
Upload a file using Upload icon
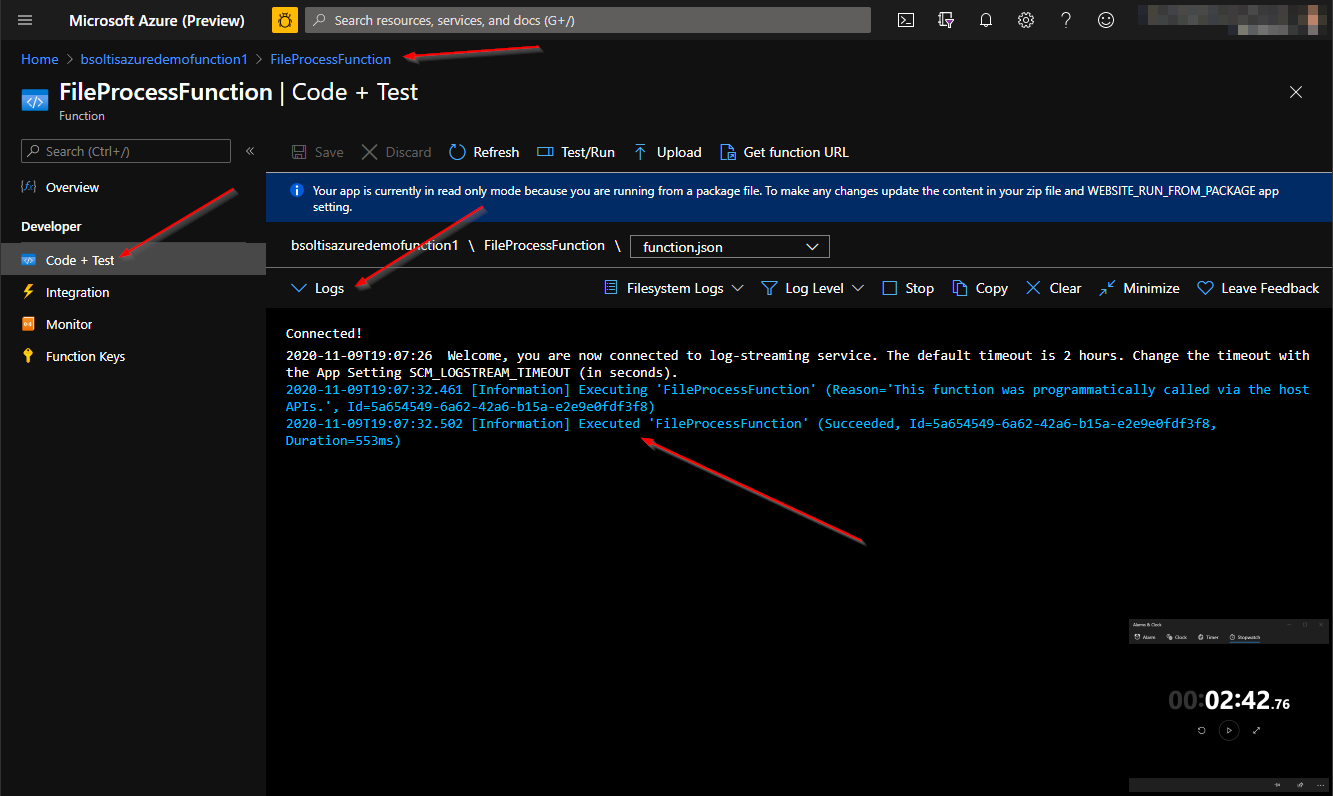668,152
